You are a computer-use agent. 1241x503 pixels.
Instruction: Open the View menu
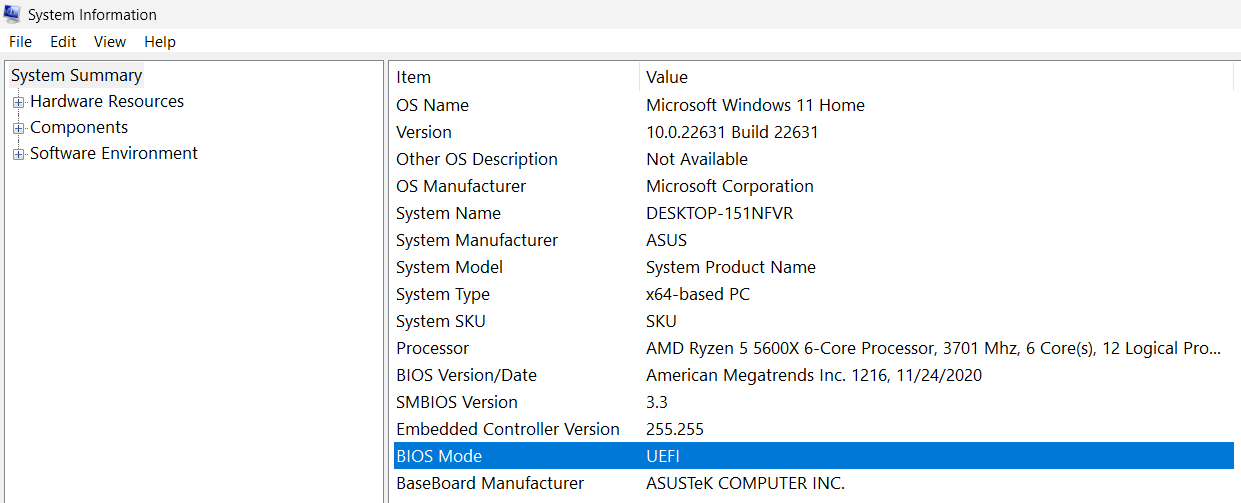pos(110,42)
